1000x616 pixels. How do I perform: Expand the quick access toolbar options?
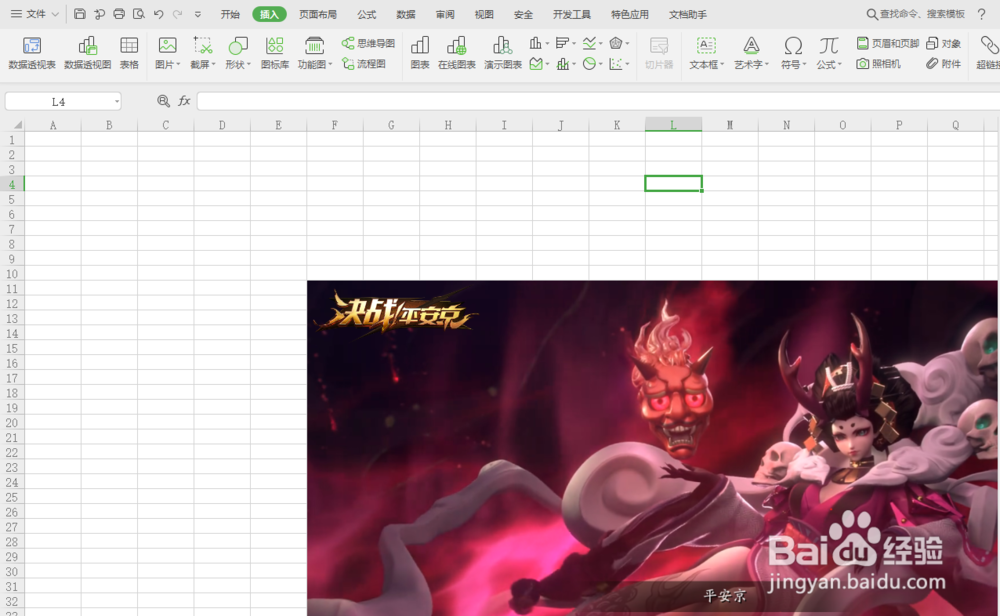(x=198, y=14)
